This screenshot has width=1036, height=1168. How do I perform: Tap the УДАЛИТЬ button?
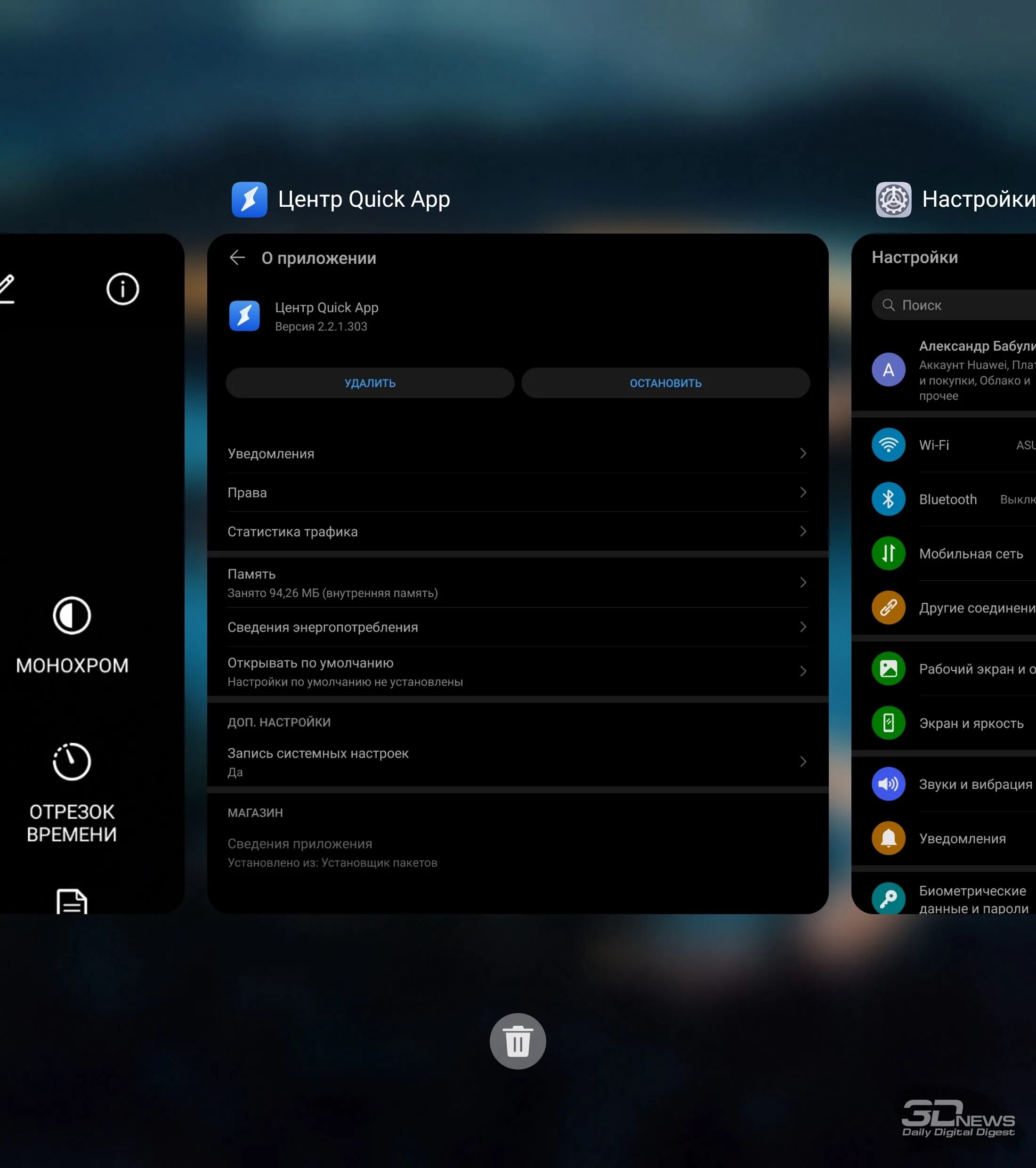click(370, 383)
